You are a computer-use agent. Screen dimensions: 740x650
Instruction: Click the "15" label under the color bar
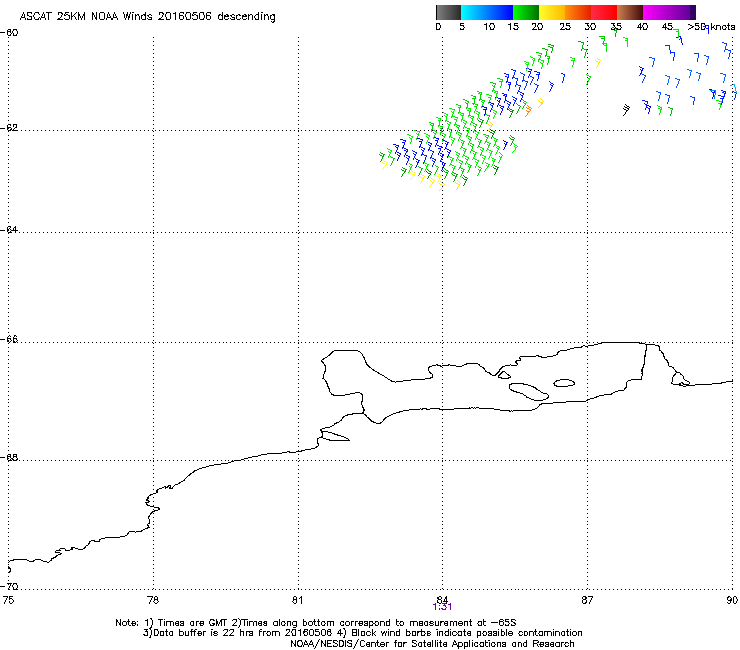click(513, 27)
